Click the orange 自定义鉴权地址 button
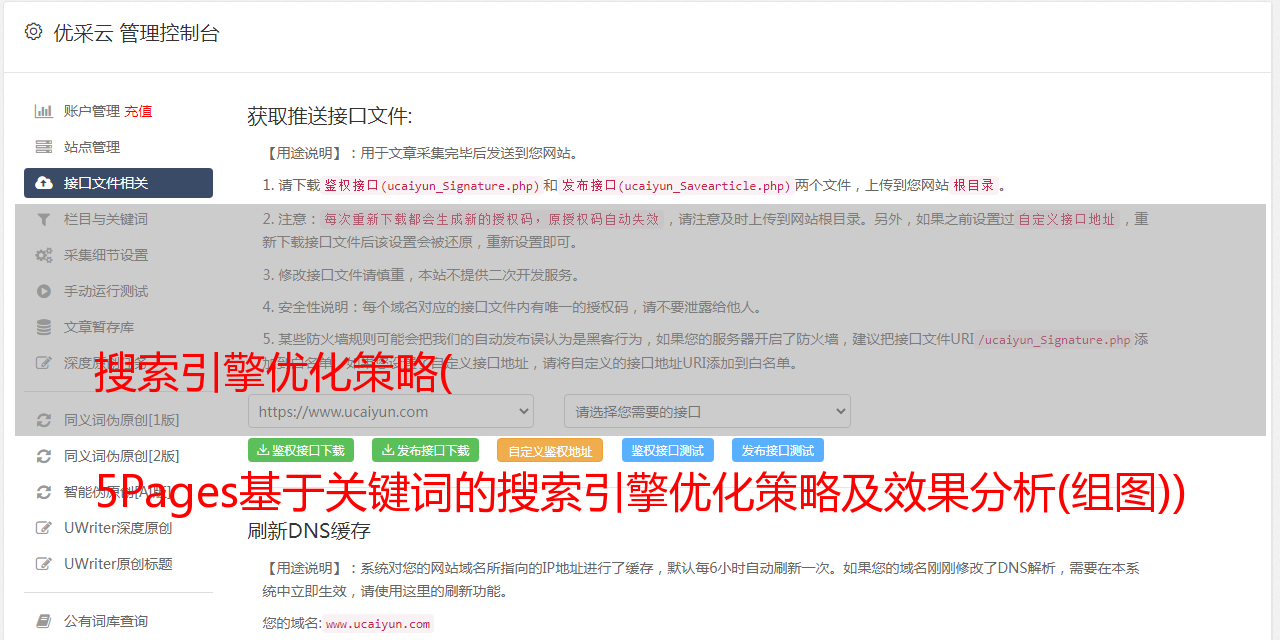This screenshot has width=1280, height=640. coord(550,450)
